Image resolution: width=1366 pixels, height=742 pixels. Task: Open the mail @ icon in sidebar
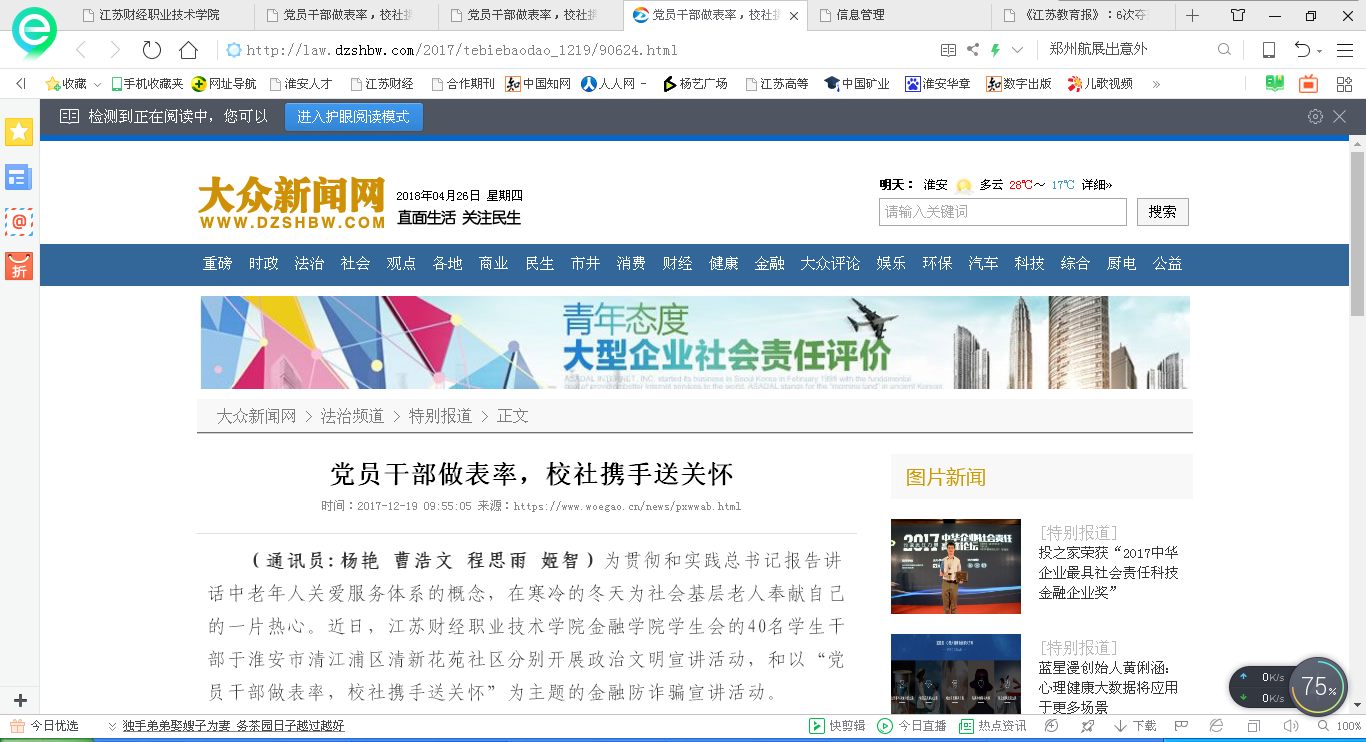tap(19, 221)
